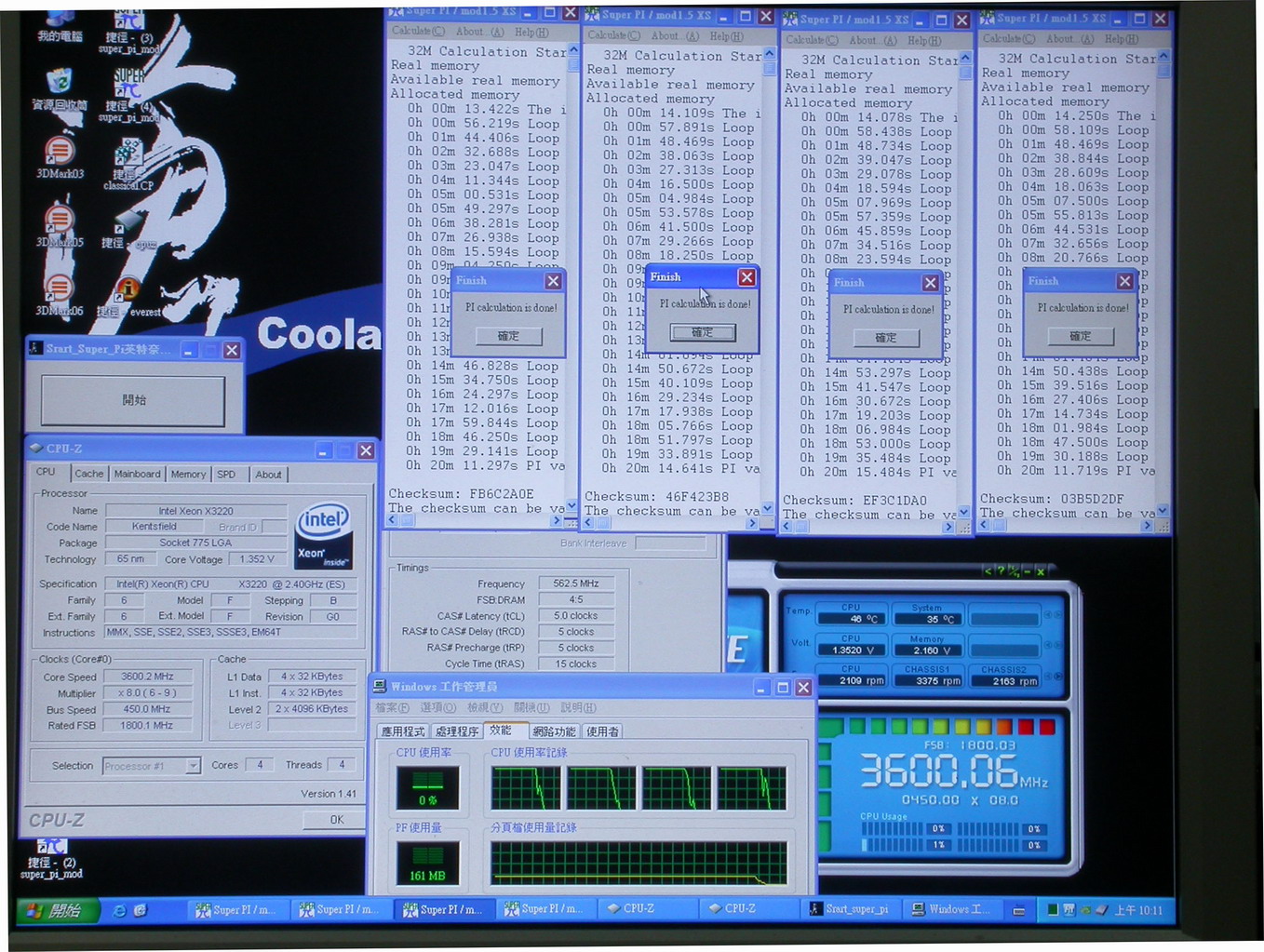Click the Checksum: FB6C2A0E line in the first Super PI window
This screenshot has width=1264, height=952.
point(462,494)
